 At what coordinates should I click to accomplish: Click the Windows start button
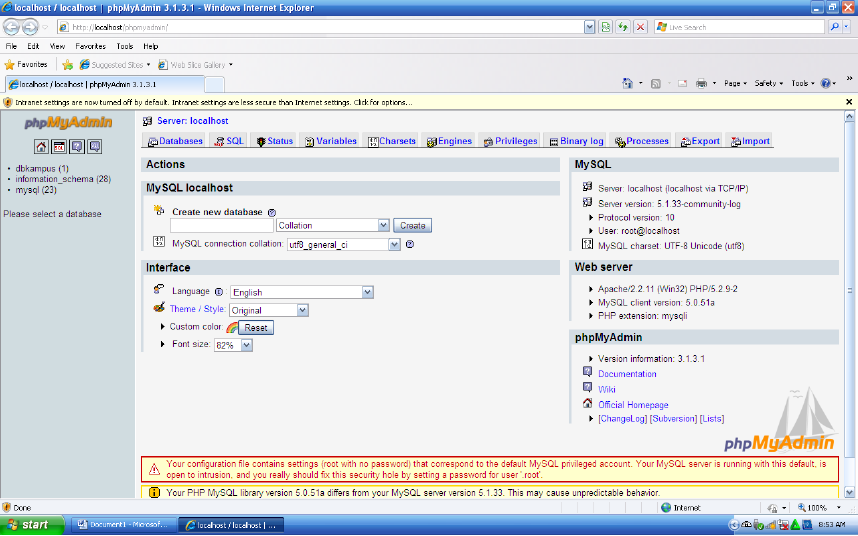pos(32,525)
